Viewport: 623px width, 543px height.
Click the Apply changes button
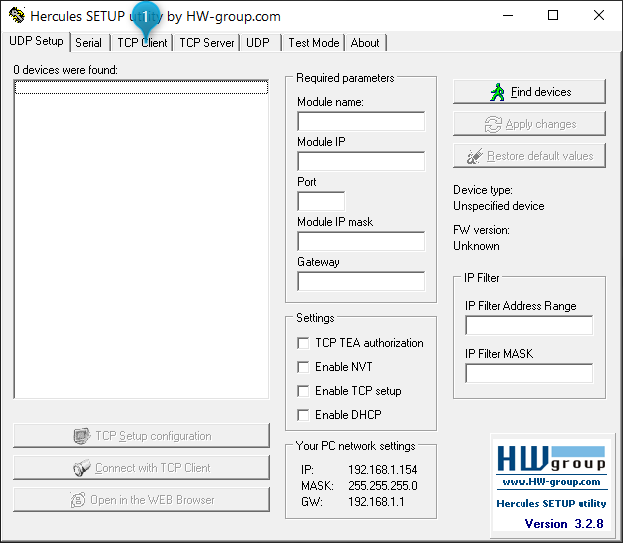[529, 124]
